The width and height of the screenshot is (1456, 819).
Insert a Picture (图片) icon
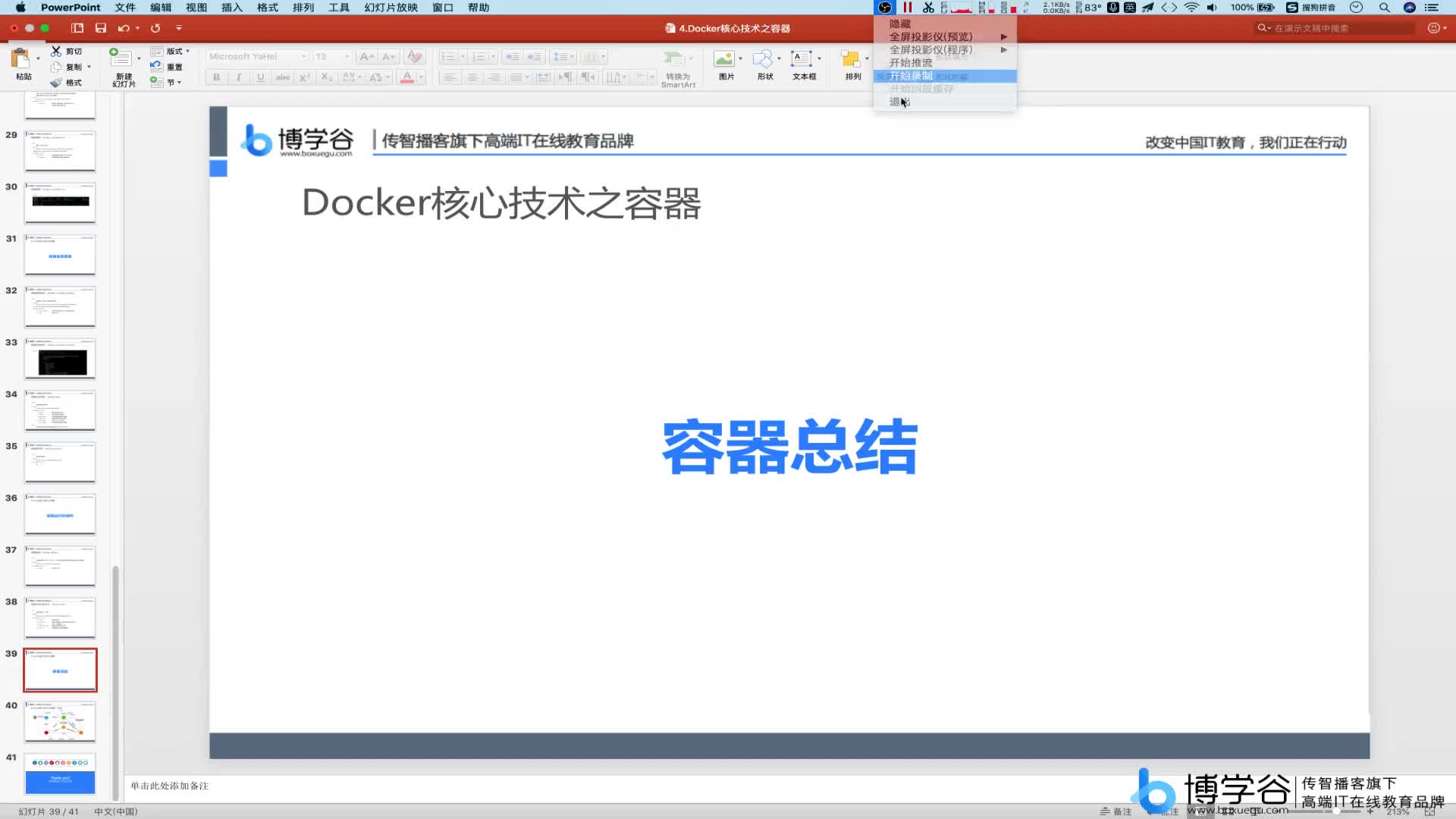click(x=724, y=58)
